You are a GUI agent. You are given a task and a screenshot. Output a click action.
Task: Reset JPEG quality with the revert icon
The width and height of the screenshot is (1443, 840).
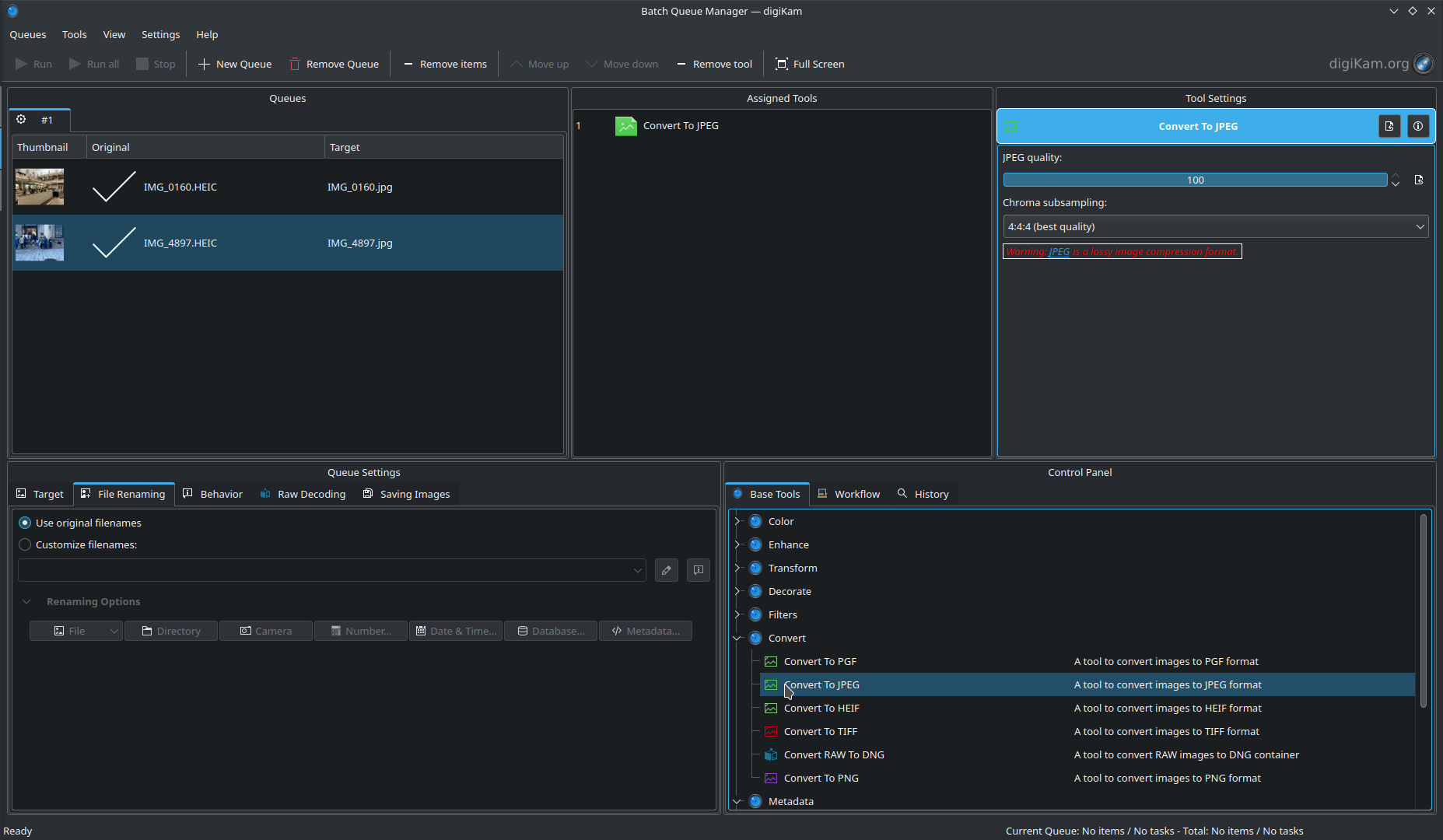(1419, 180)
